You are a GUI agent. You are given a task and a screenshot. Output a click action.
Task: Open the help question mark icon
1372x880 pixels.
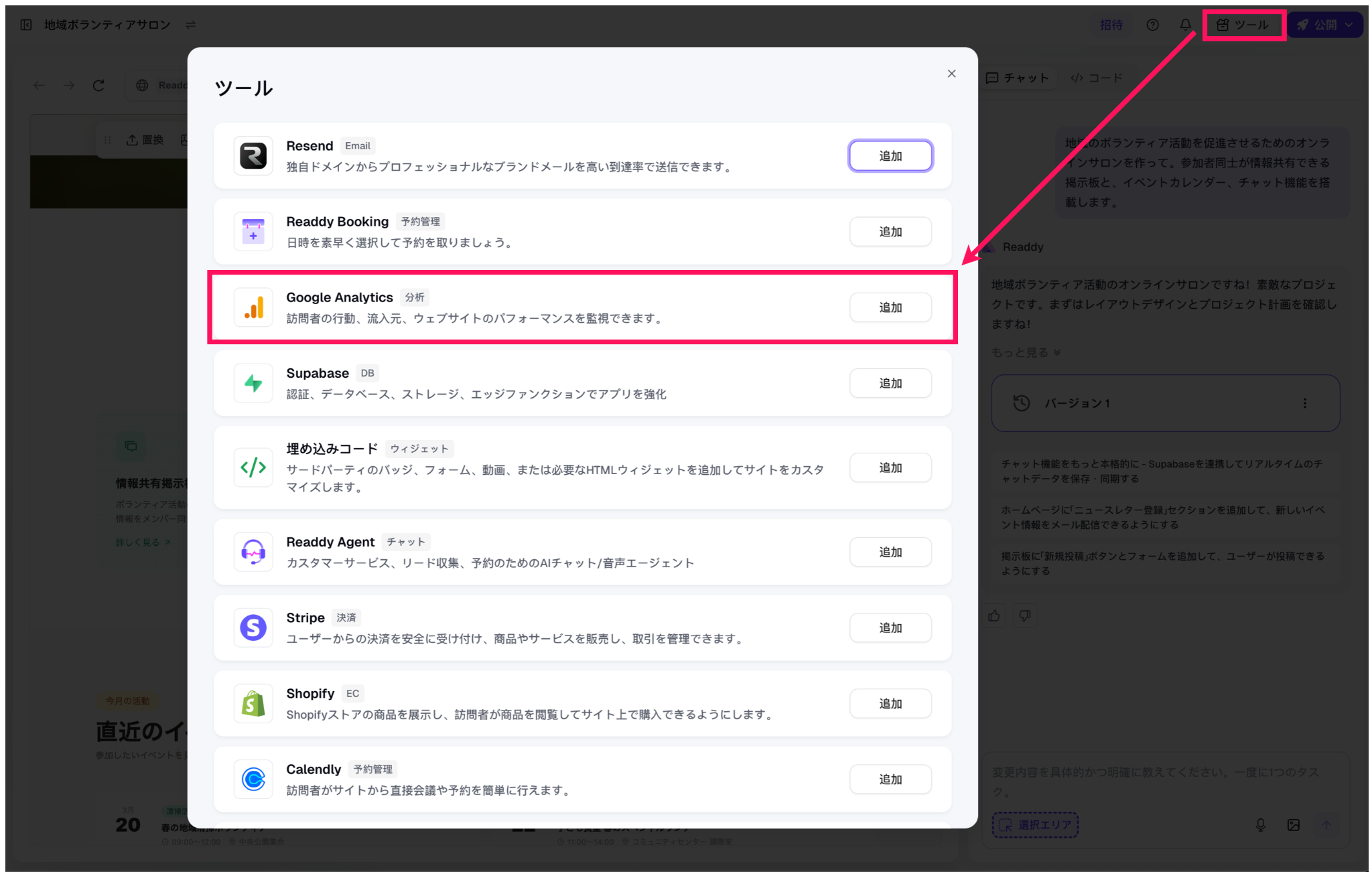[1152, 25]
